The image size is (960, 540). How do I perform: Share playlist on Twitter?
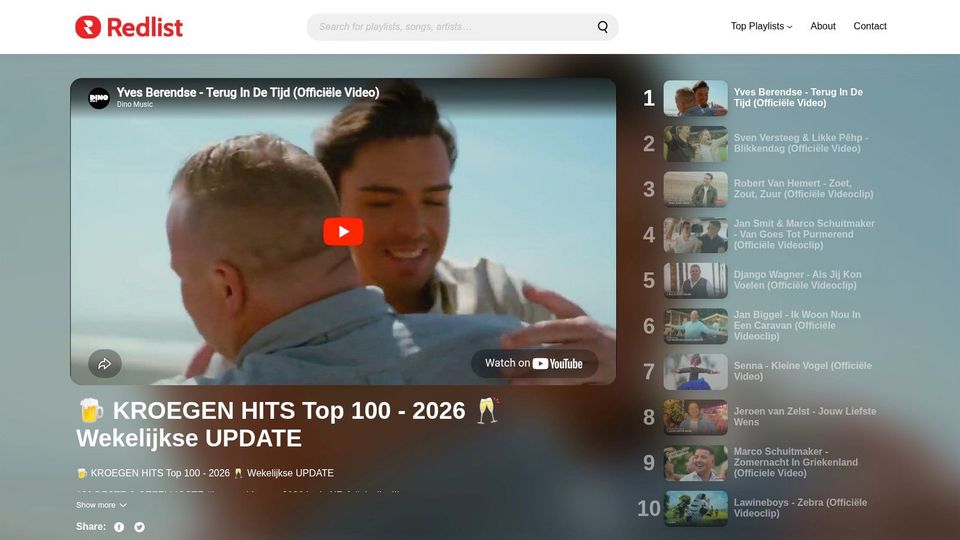pyautogui.click(x=140, y=527)
